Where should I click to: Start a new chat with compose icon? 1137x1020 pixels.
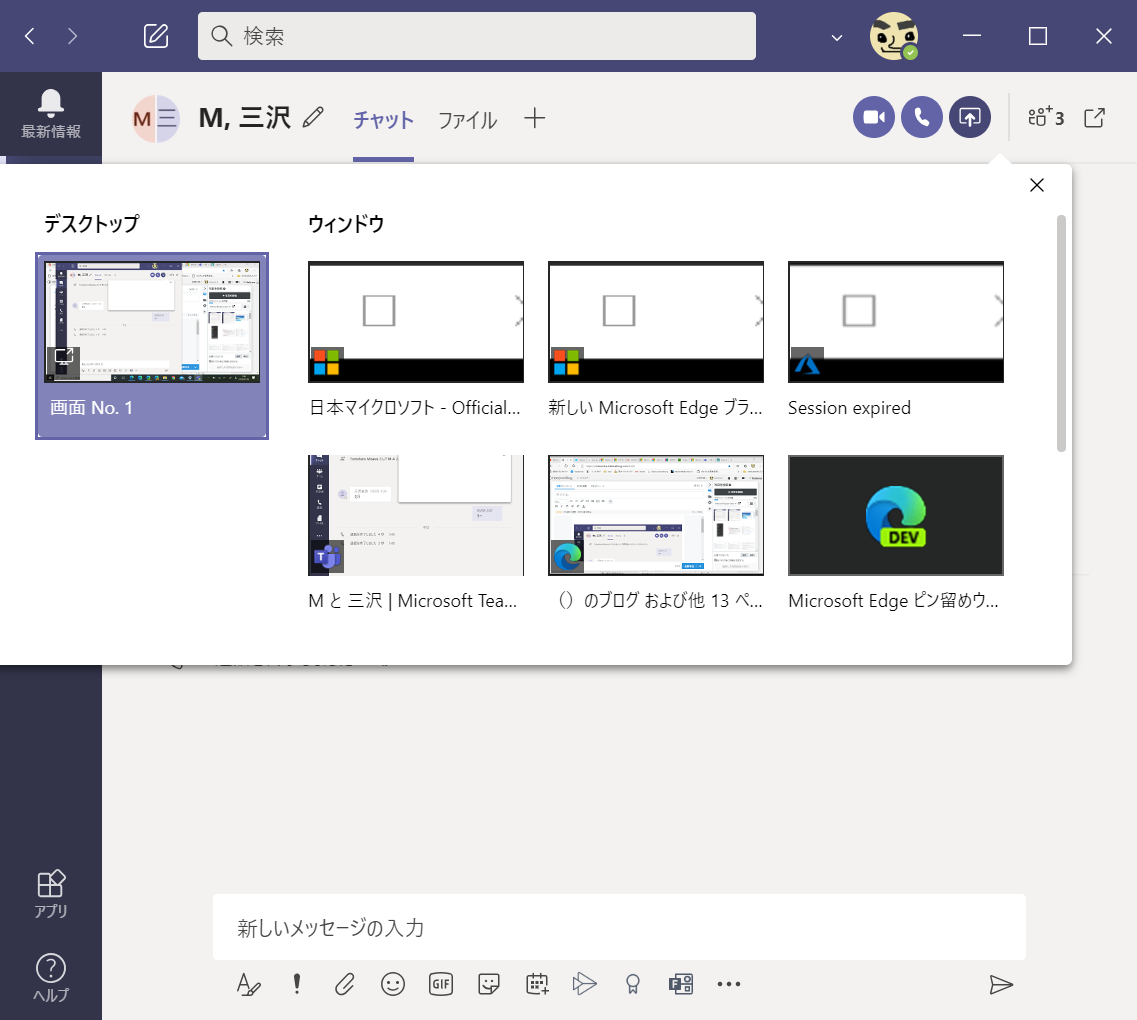156,36
